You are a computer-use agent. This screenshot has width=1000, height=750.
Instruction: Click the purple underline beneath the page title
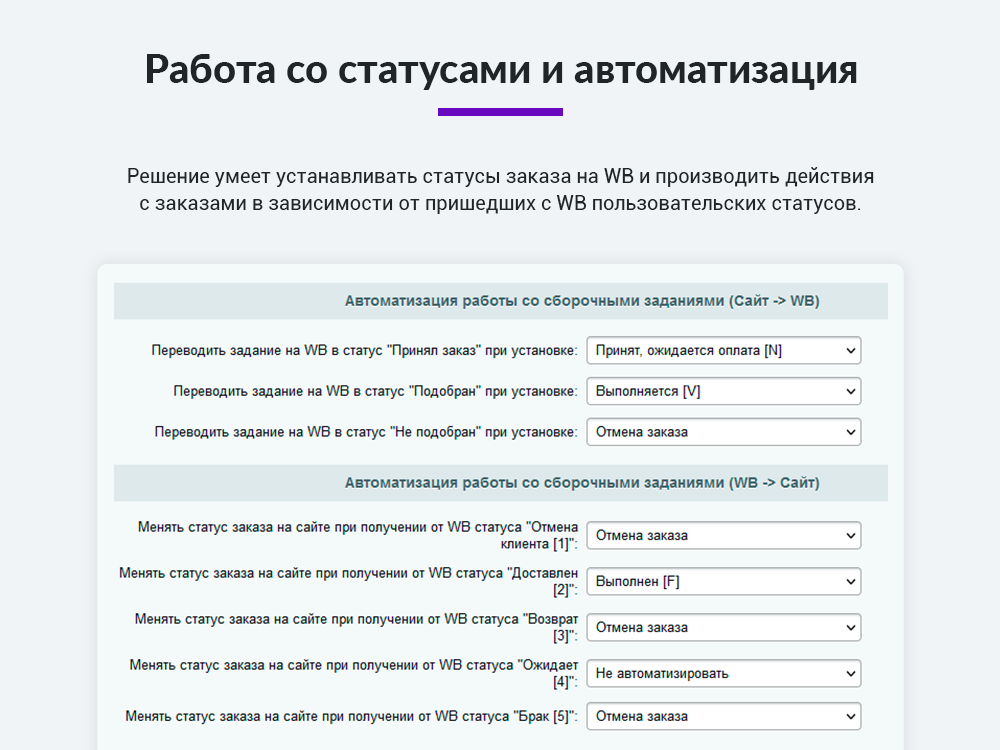pos(500,110)
